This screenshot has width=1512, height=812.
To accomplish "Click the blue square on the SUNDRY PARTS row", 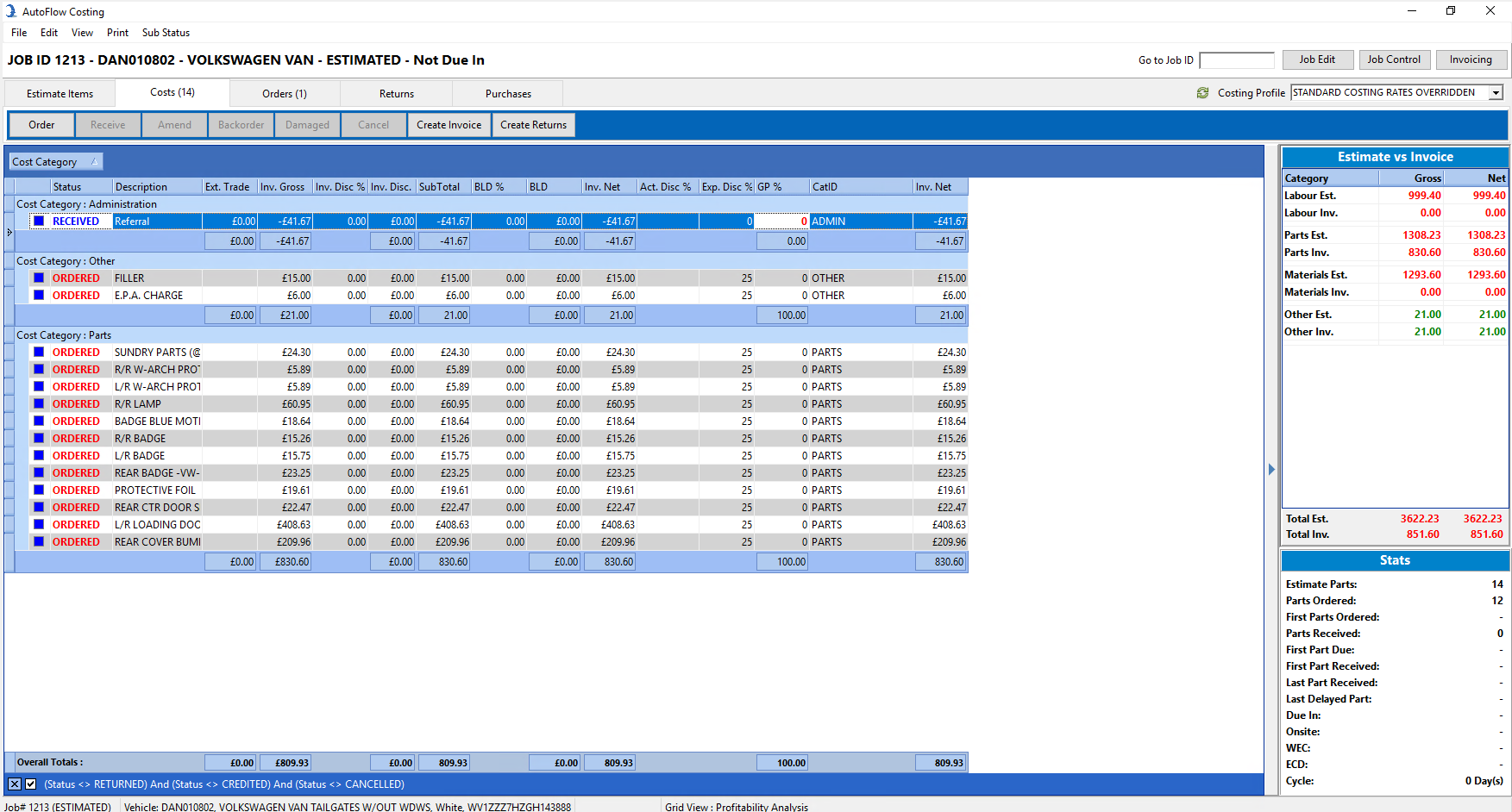I will (x=39, y=353).
